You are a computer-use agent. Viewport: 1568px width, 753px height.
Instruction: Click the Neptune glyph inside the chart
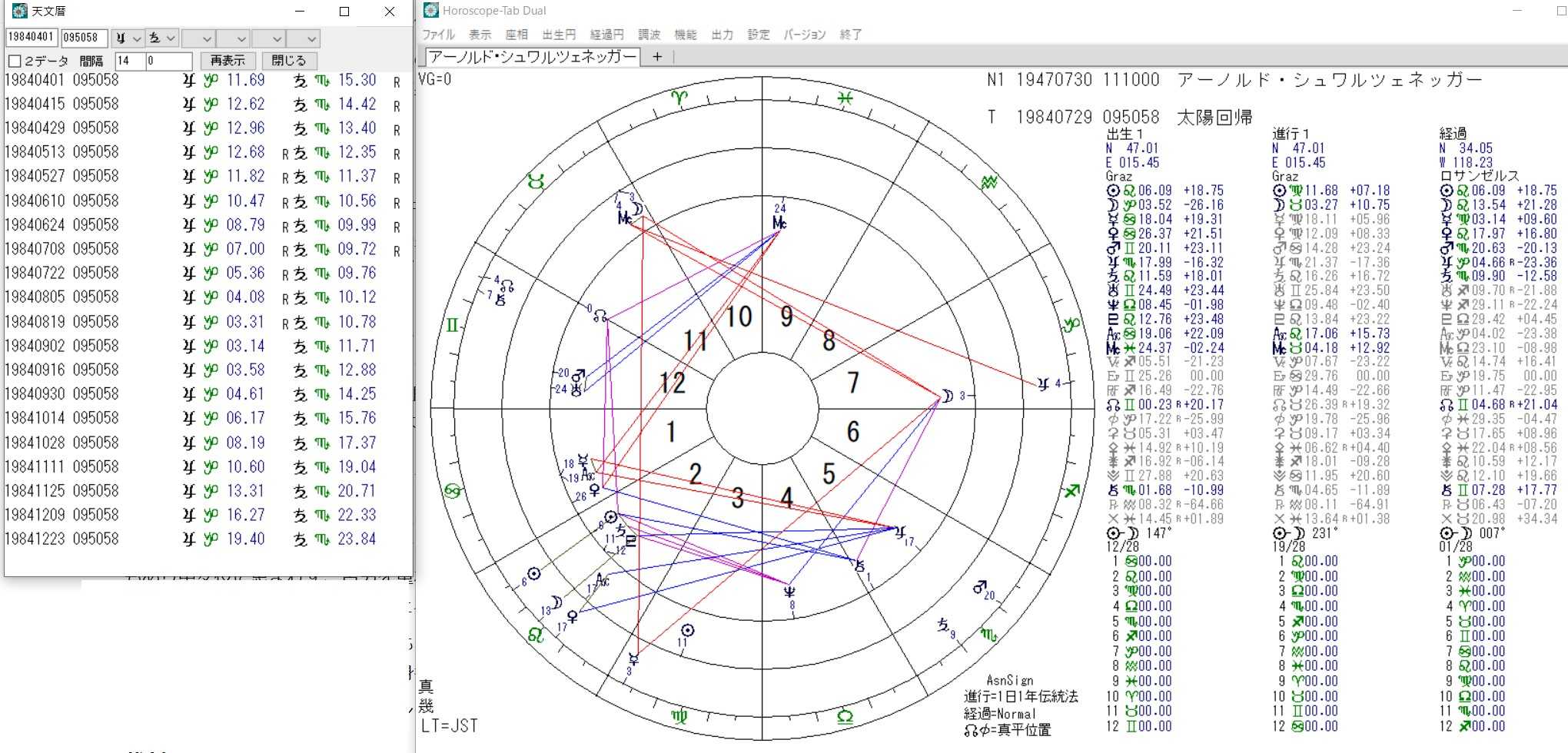click(789, 592)
